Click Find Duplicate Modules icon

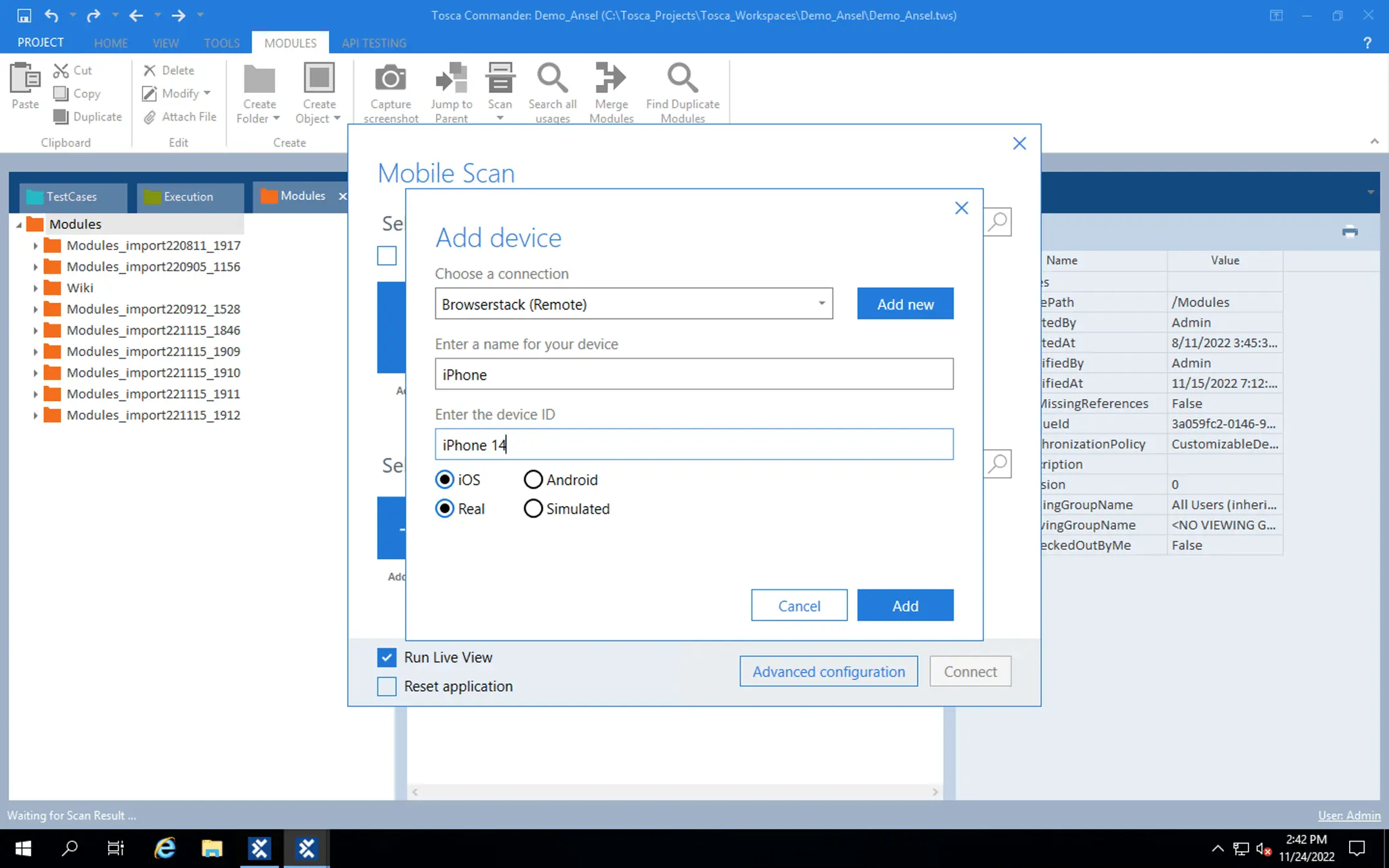(x=682, y=79)
